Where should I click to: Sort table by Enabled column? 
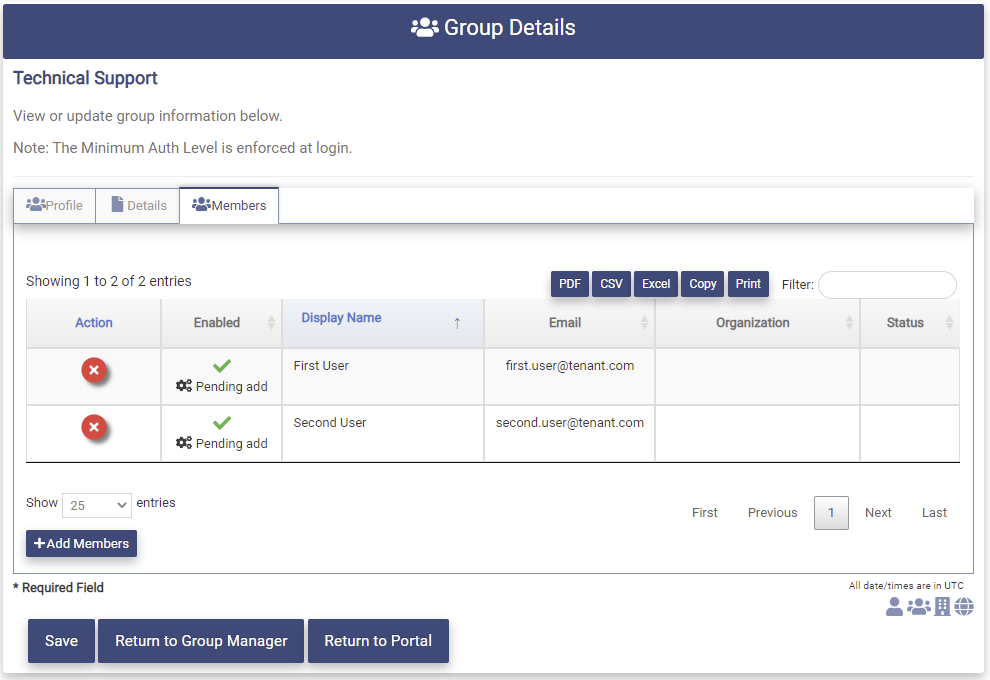(220, 323)
